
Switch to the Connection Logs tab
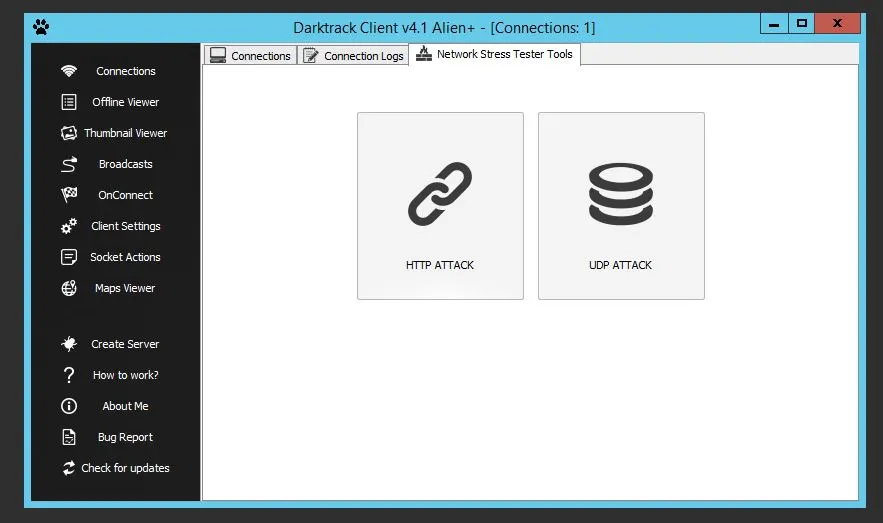353,55
